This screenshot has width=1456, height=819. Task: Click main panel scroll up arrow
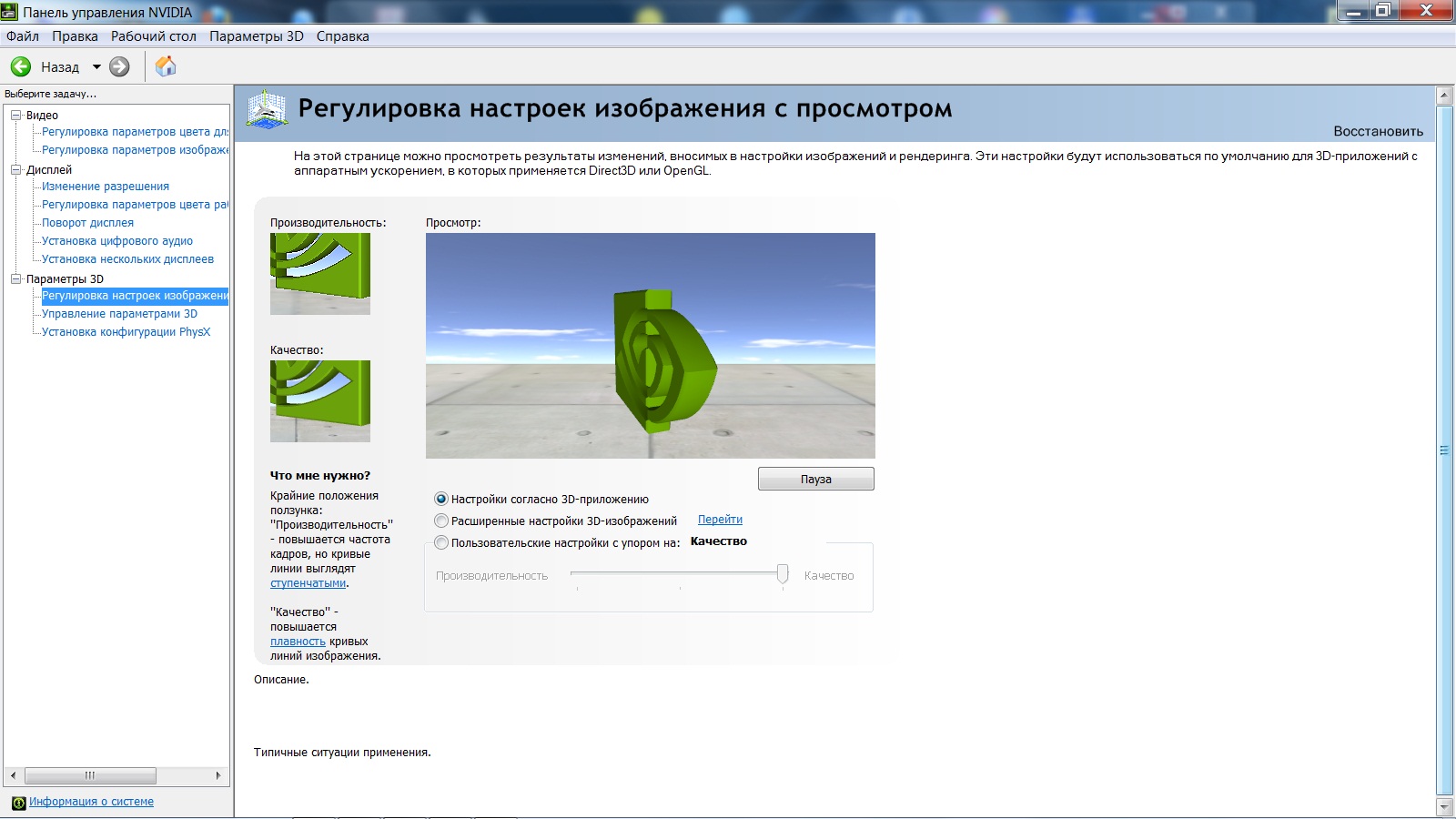point(1444,96)
